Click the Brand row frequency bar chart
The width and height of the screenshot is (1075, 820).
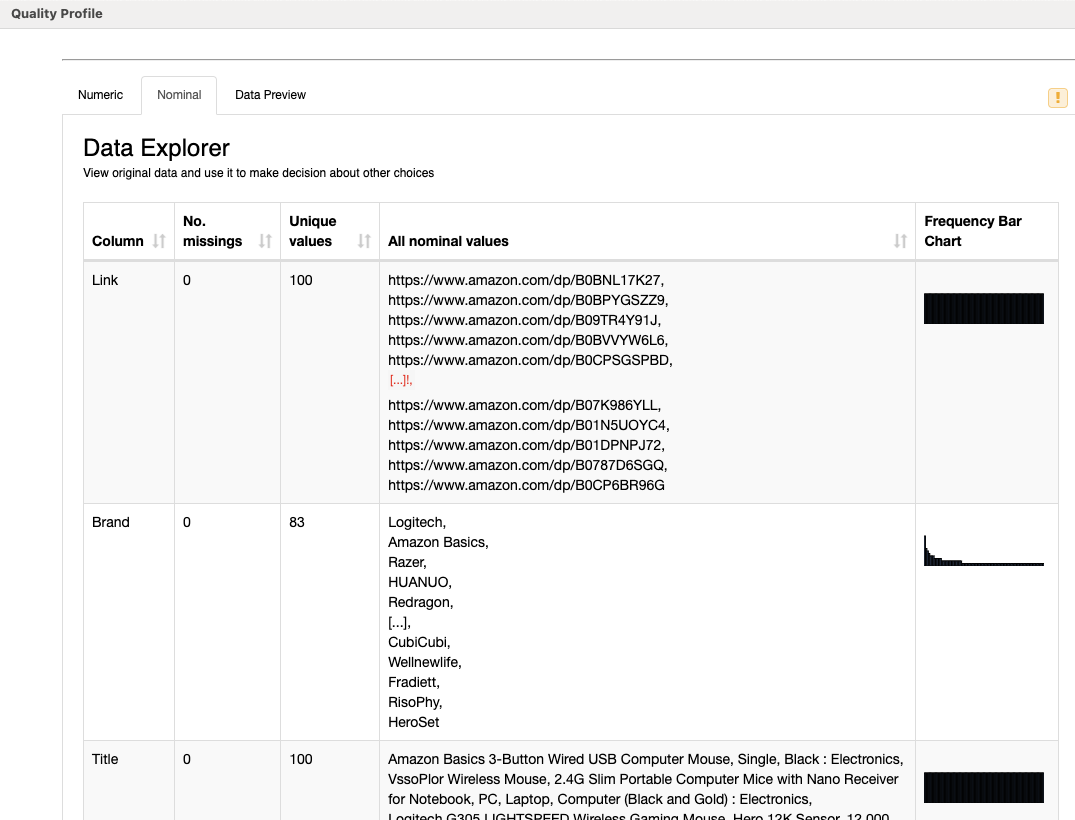983,551
